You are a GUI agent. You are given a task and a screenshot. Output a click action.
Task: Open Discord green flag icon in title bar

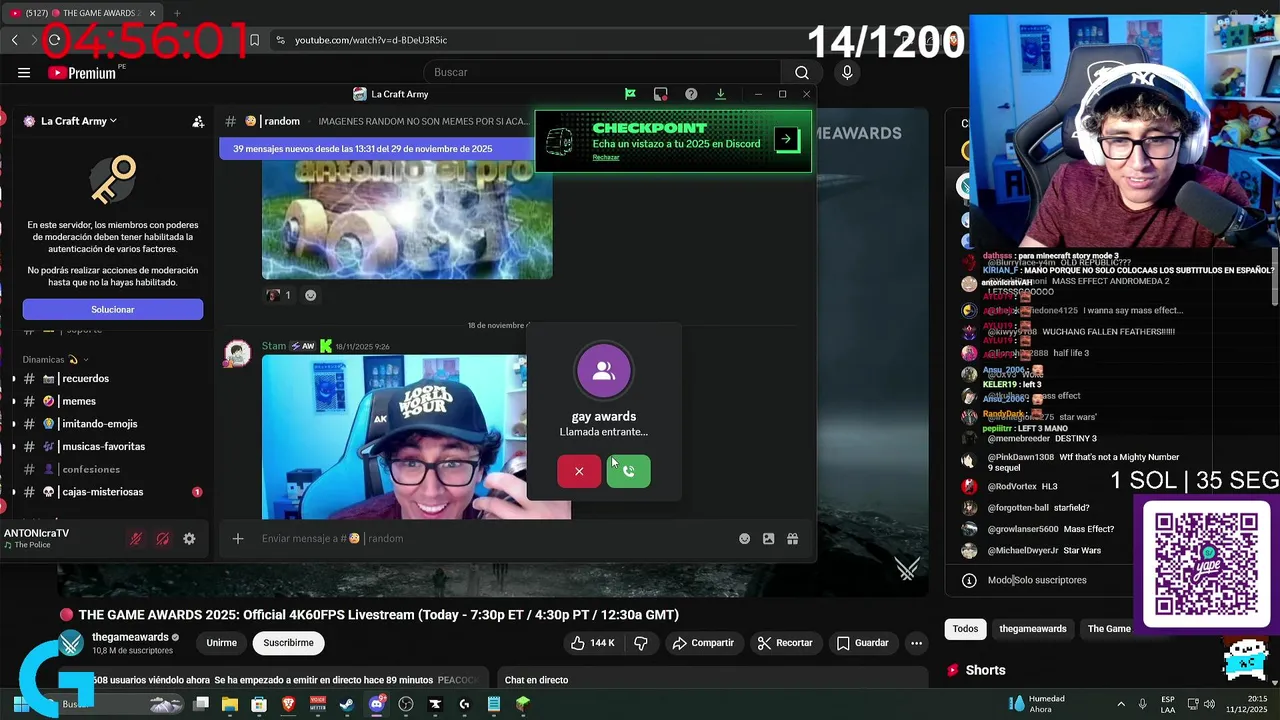pyautogui.click(x=630, y=94)
